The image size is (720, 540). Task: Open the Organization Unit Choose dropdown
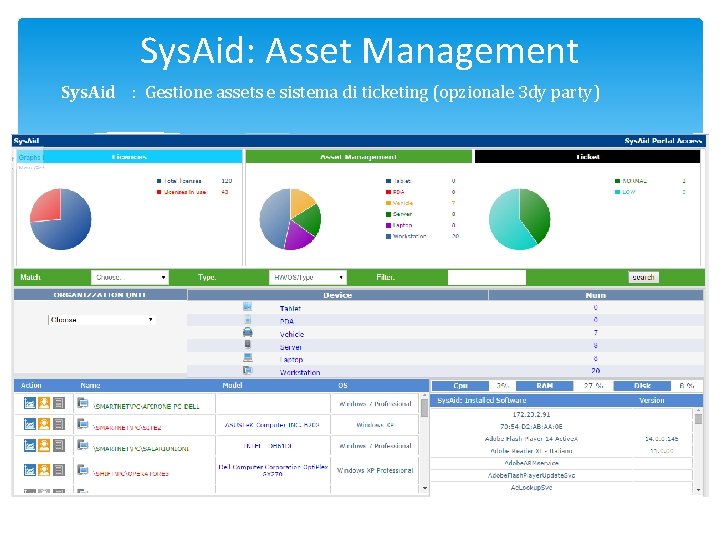tap(101, 320)
